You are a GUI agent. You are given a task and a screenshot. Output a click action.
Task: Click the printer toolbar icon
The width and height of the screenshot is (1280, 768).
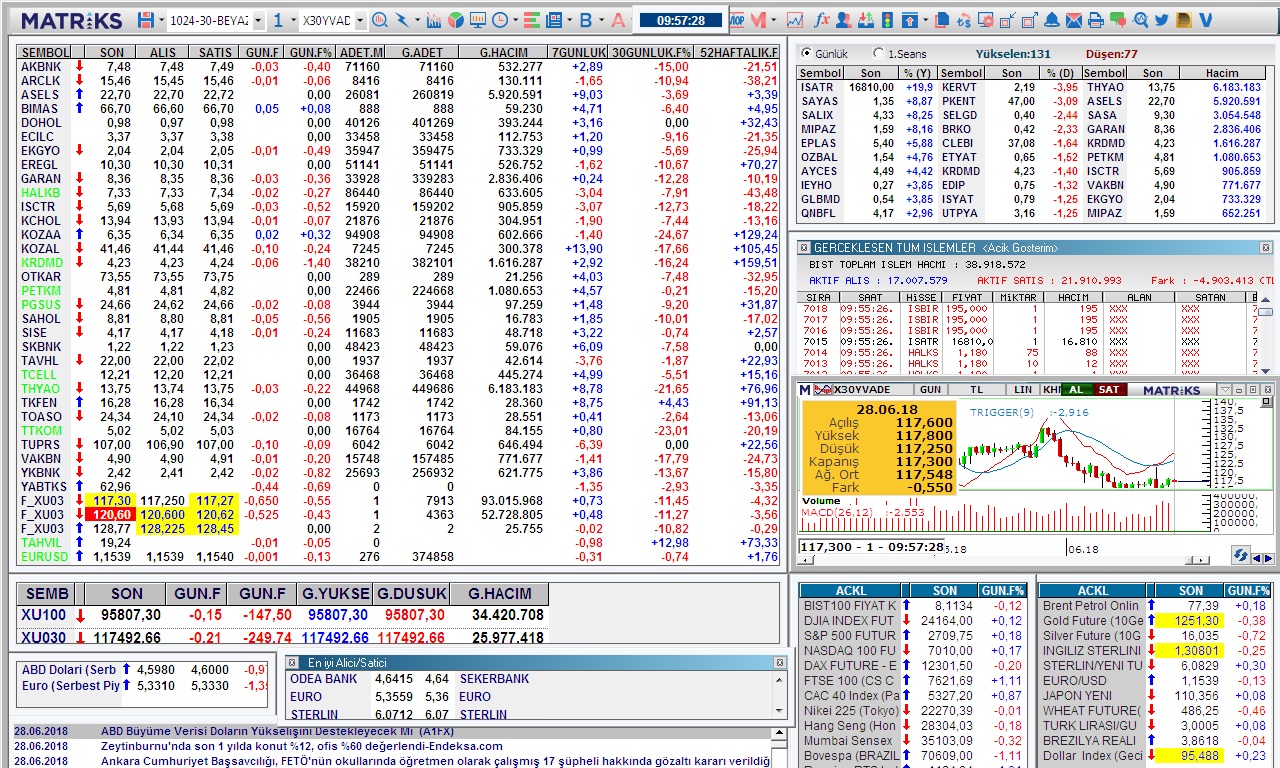coord(1095,20)
